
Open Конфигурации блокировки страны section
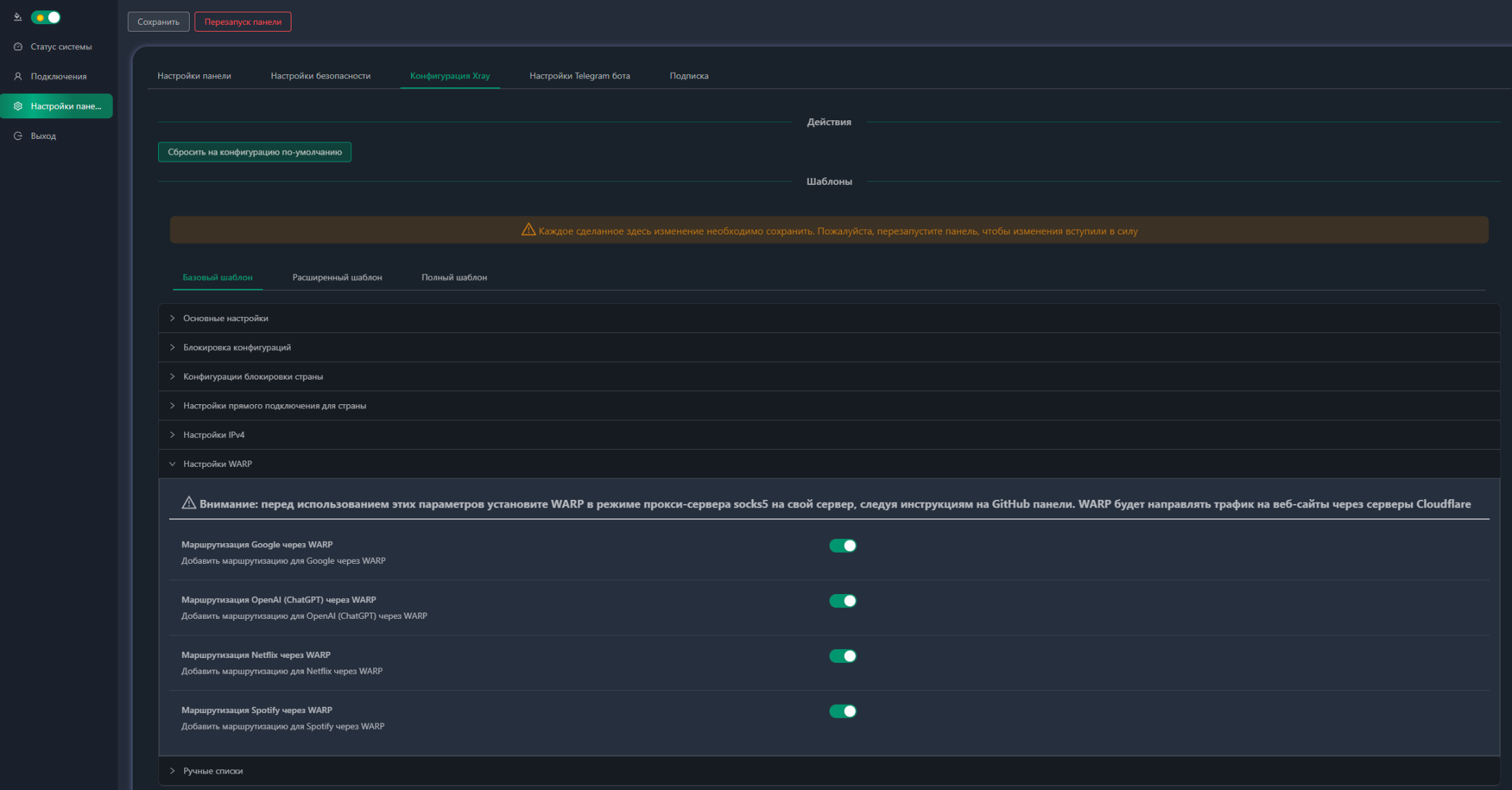(829, 377)
